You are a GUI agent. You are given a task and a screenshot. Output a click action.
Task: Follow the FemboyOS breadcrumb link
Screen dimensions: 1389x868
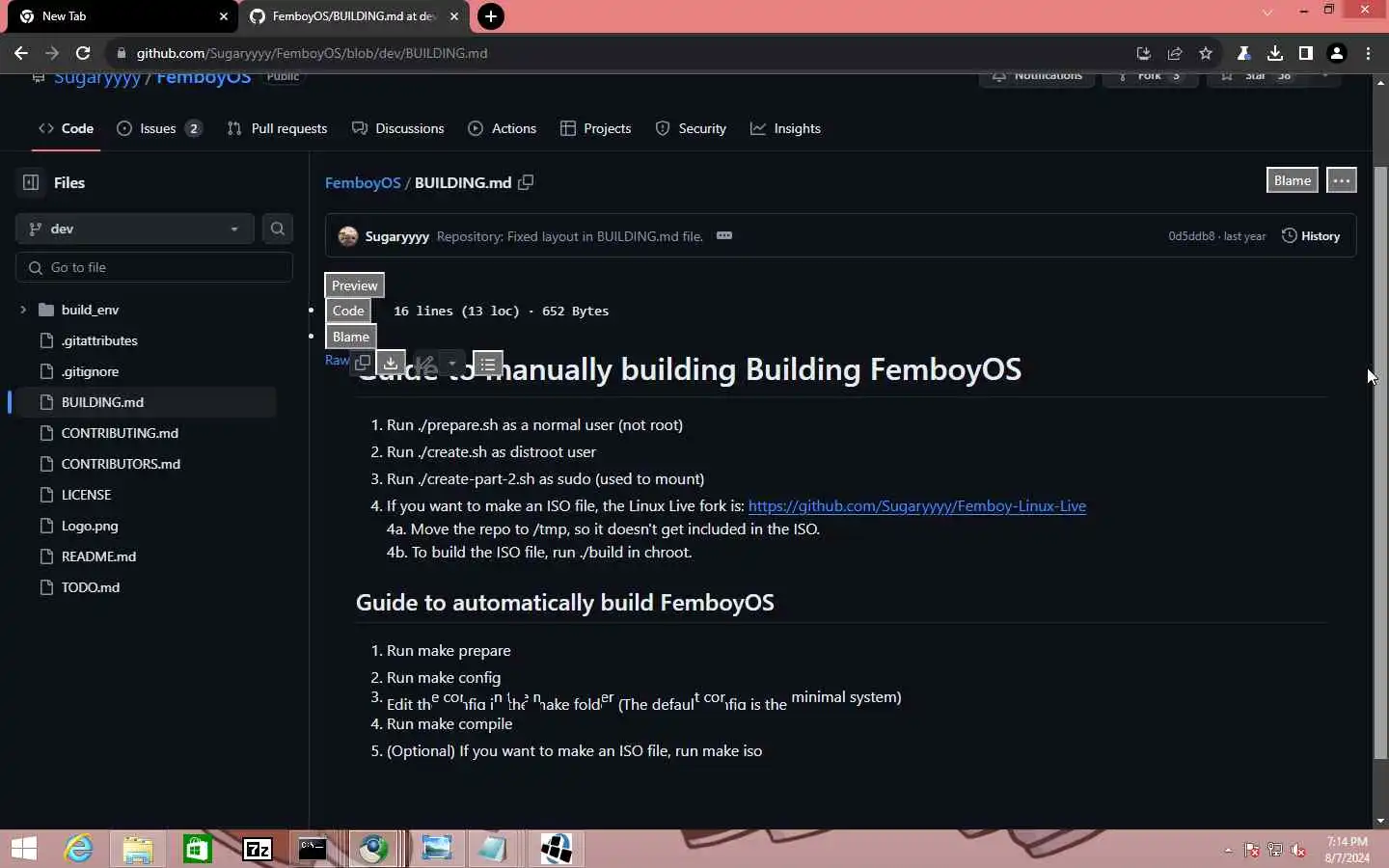[x=363, y=182]
